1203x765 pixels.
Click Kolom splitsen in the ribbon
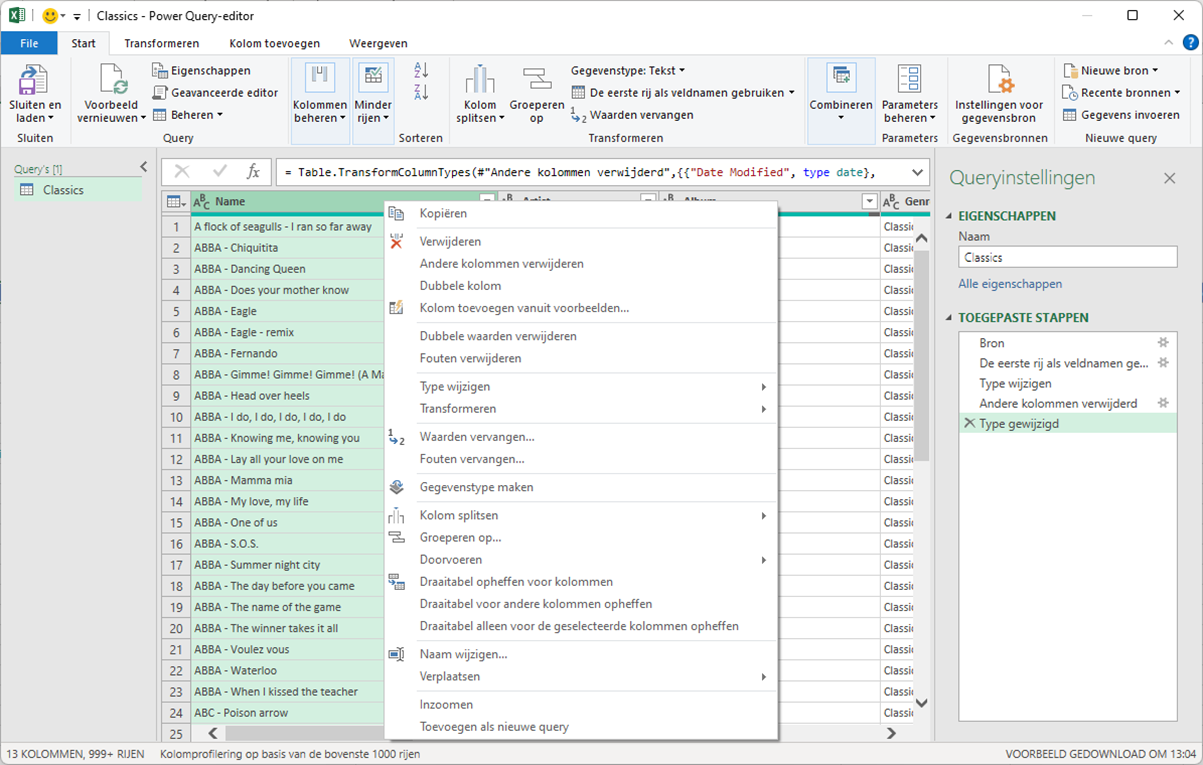pyautogui.click(x=480, y=94)
